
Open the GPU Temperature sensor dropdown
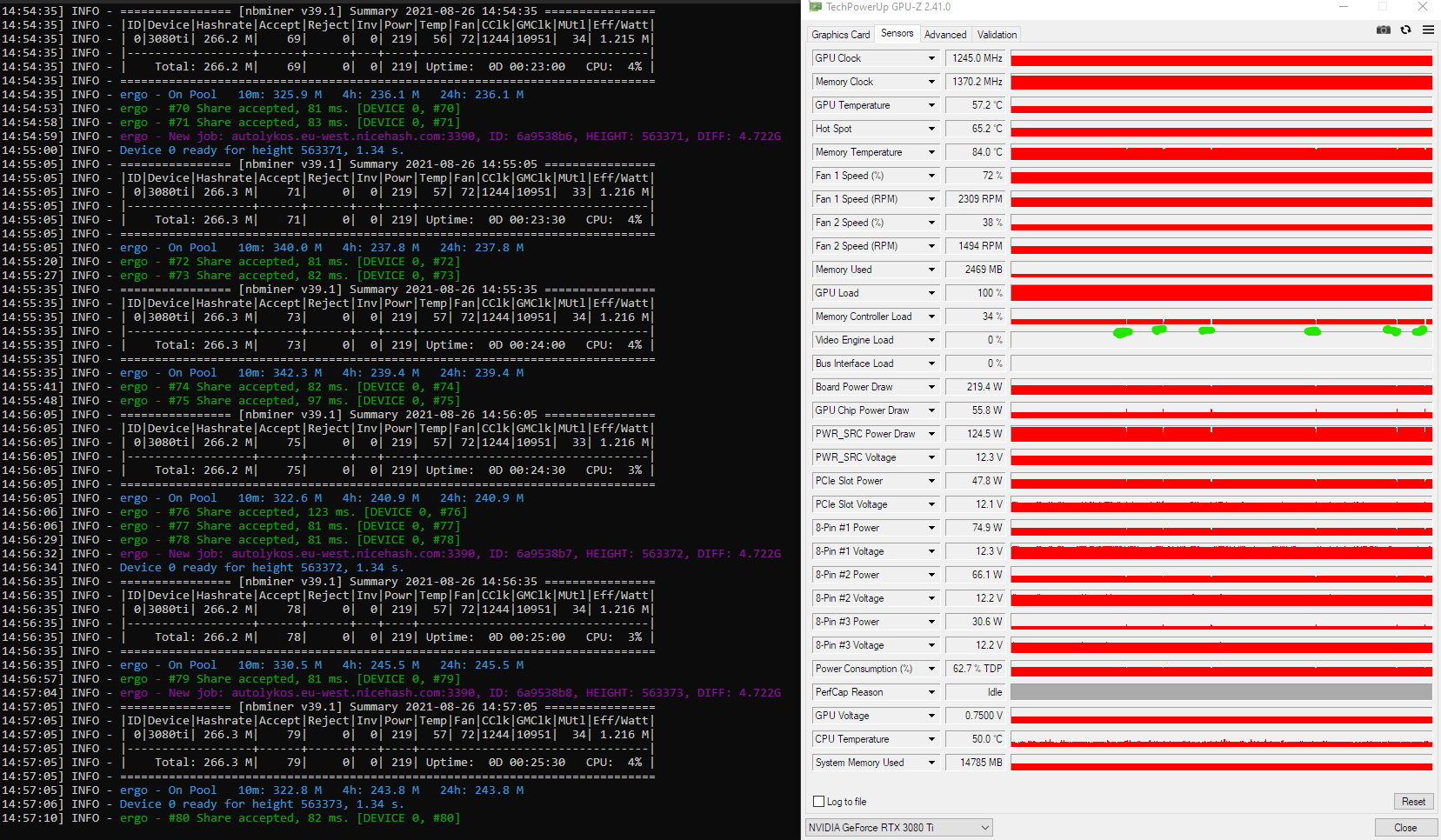pyautogui.click(x=931, y=105)
